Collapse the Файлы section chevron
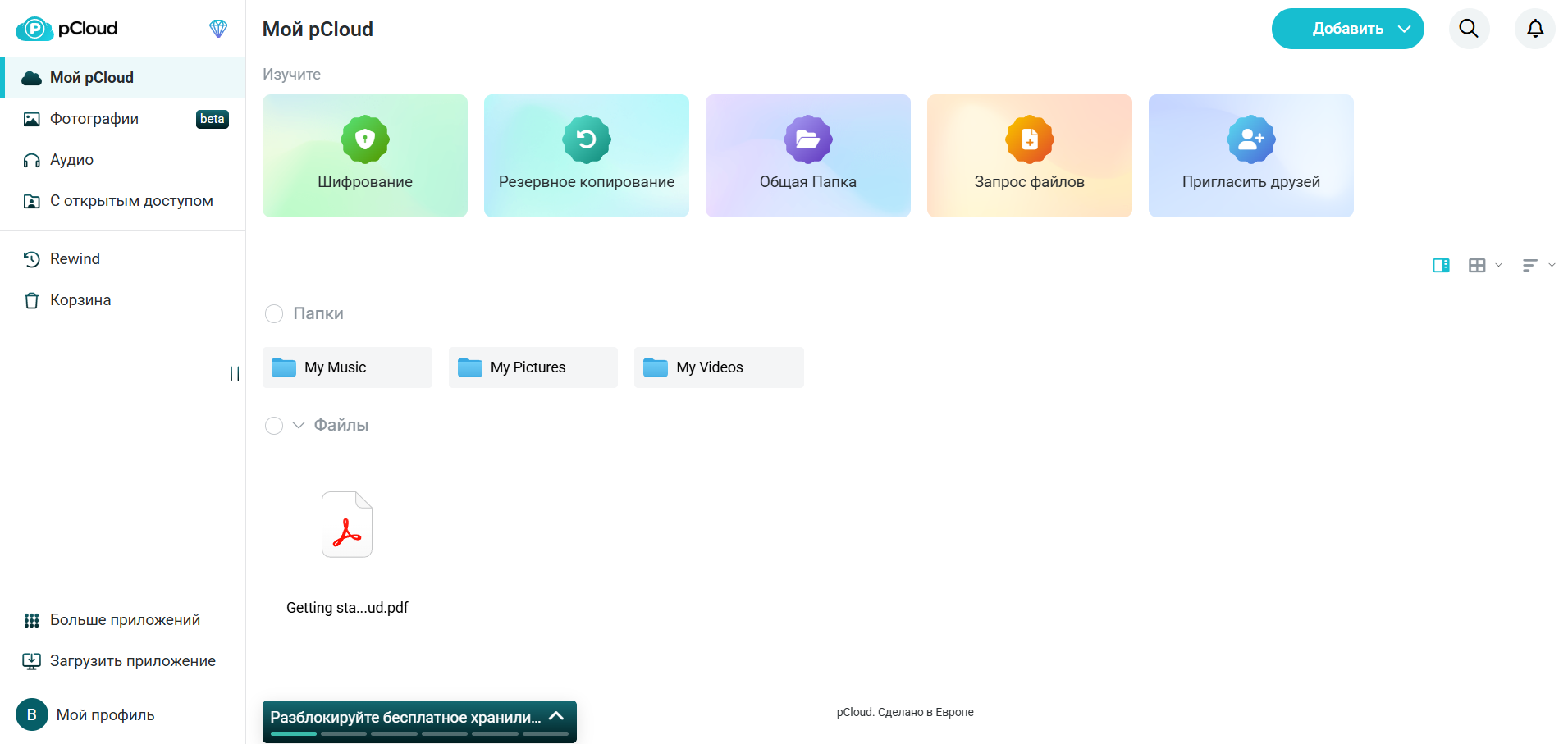 click(299, 425)
